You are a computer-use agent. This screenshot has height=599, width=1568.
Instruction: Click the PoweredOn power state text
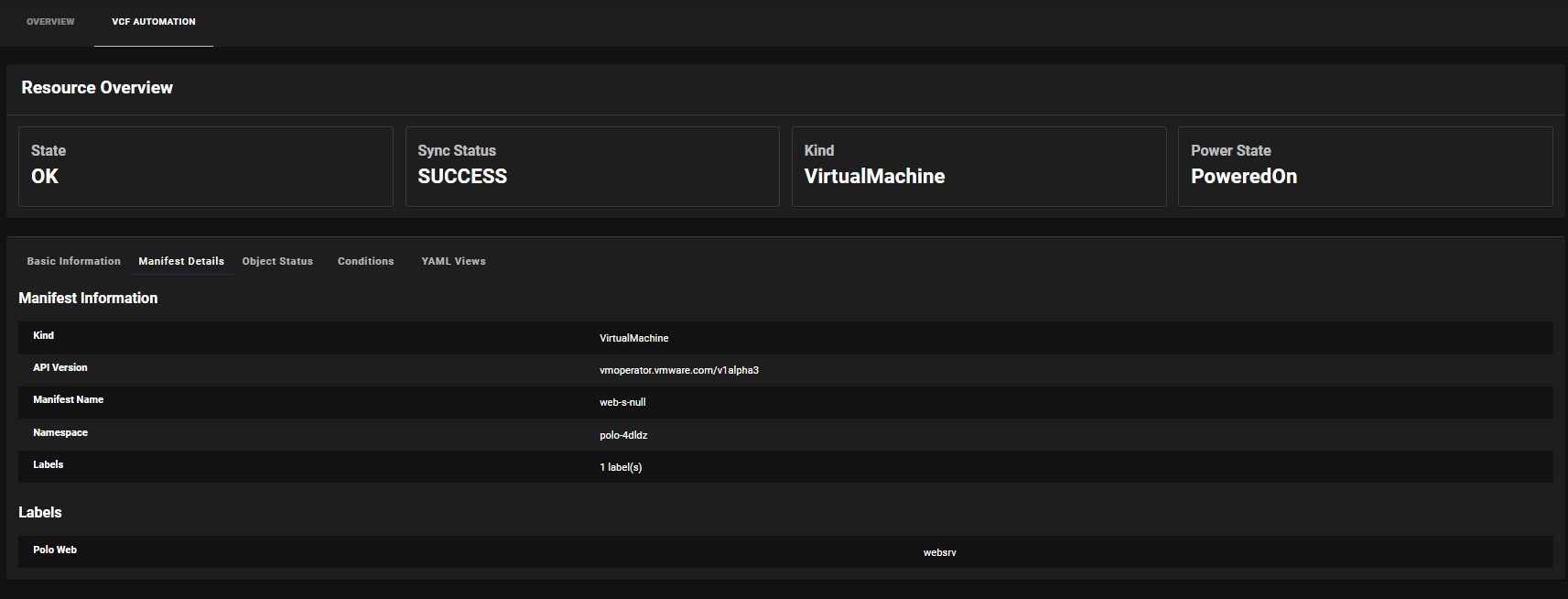coord(1244,177)
